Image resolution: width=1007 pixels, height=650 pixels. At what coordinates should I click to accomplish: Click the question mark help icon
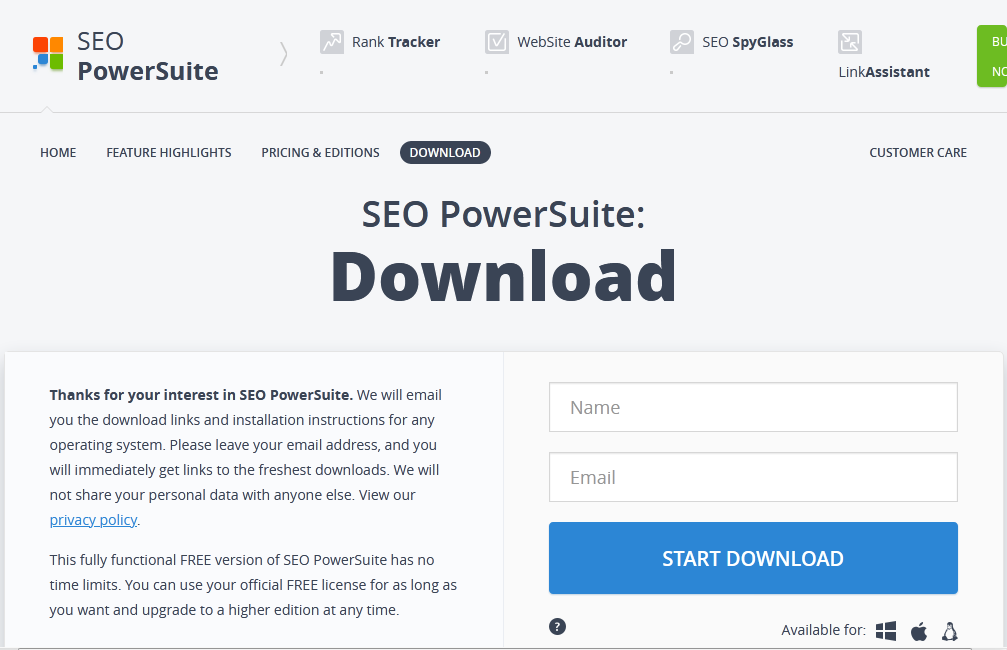coord(557,626)
